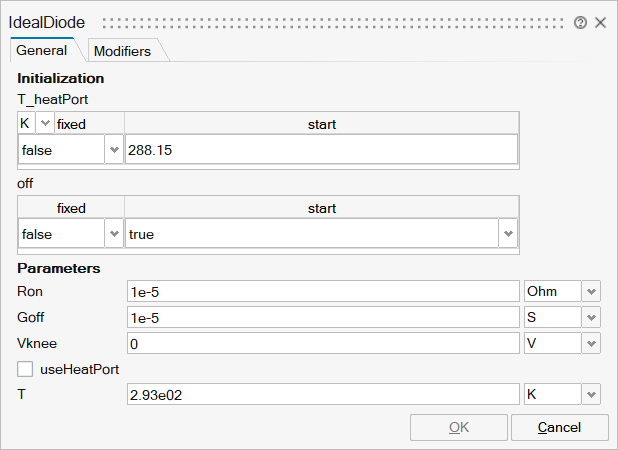Open the off start value dropdown
This screenshot has width=618, height=450.
pos(508,234)
